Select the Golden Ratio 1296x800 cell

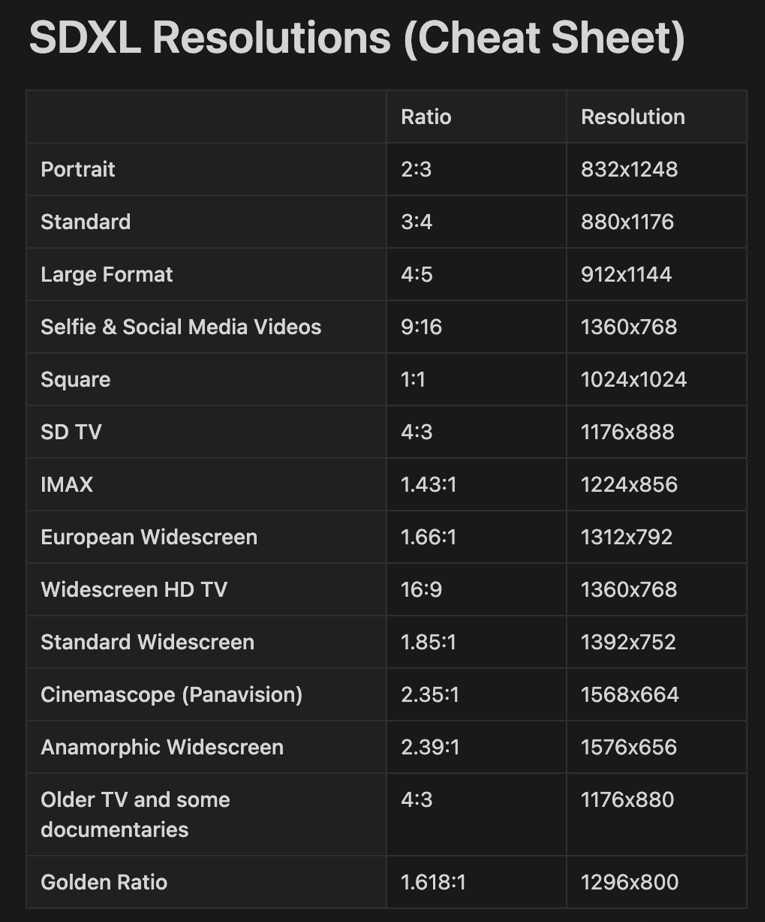(x=629, y=882)
